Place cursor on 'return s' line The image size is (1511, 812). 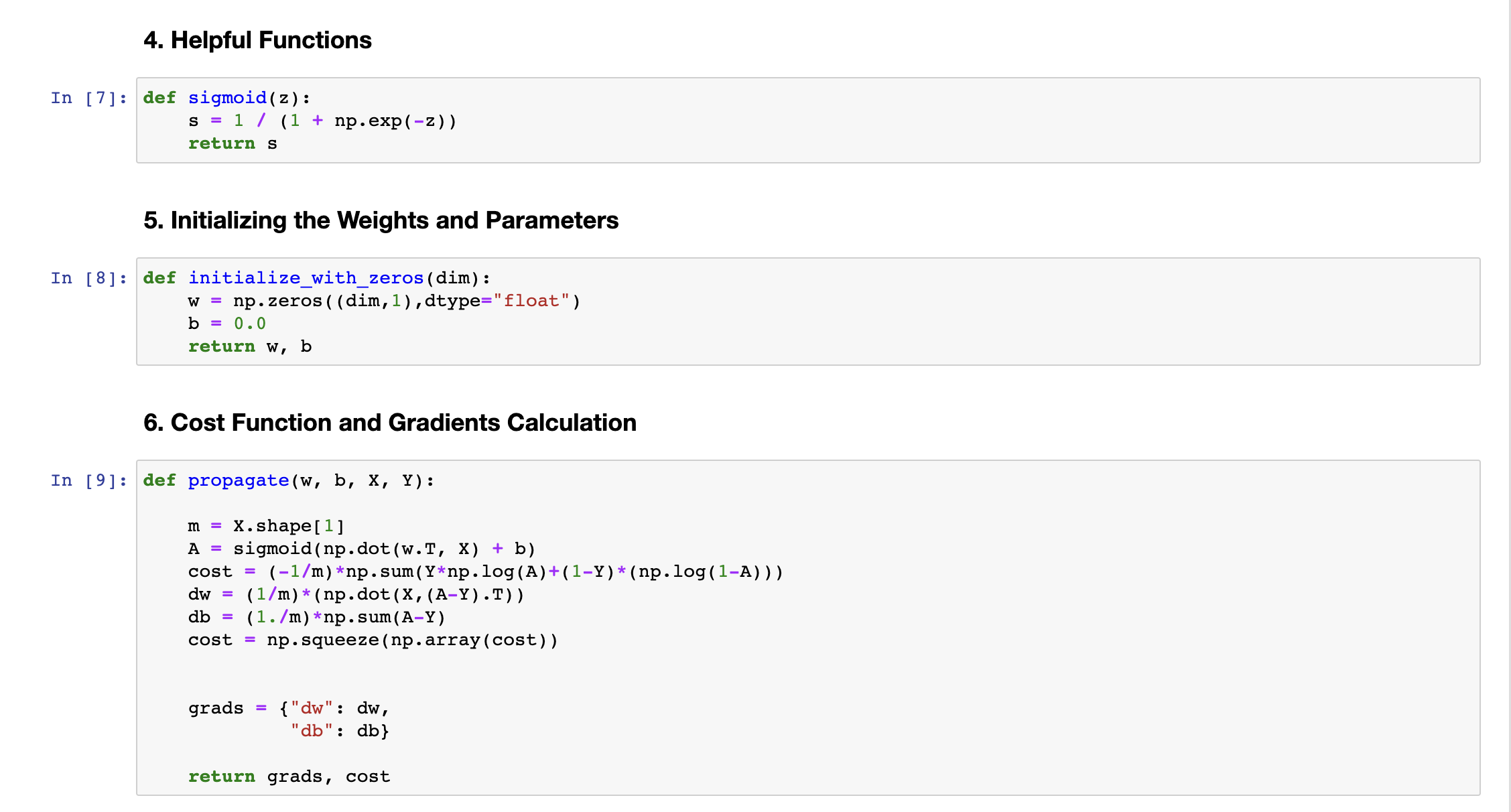233,144
